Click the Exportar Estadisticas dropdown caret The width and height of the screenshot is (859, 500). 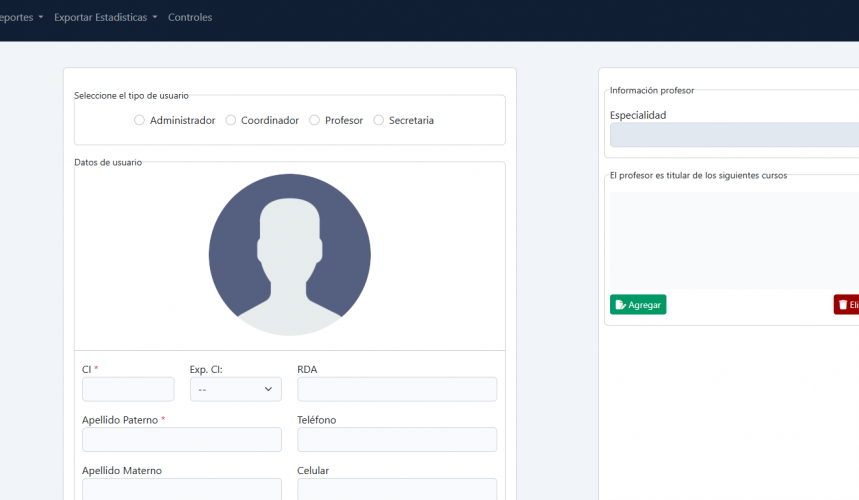point(155,18)
